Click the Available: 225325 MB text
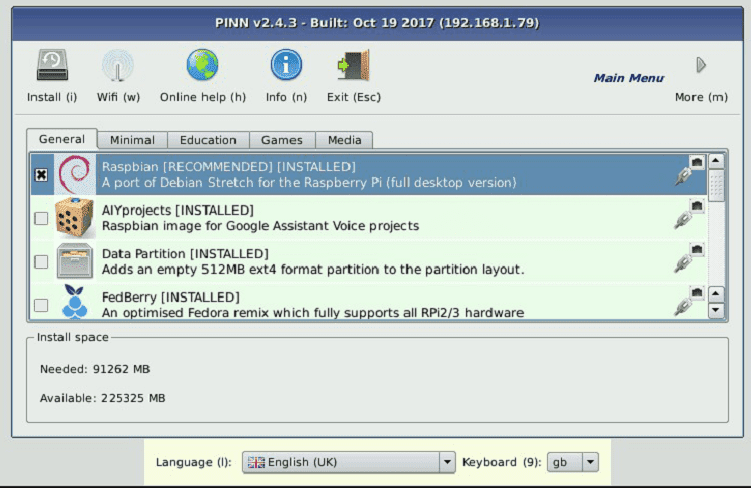 (x=102, y=398)
